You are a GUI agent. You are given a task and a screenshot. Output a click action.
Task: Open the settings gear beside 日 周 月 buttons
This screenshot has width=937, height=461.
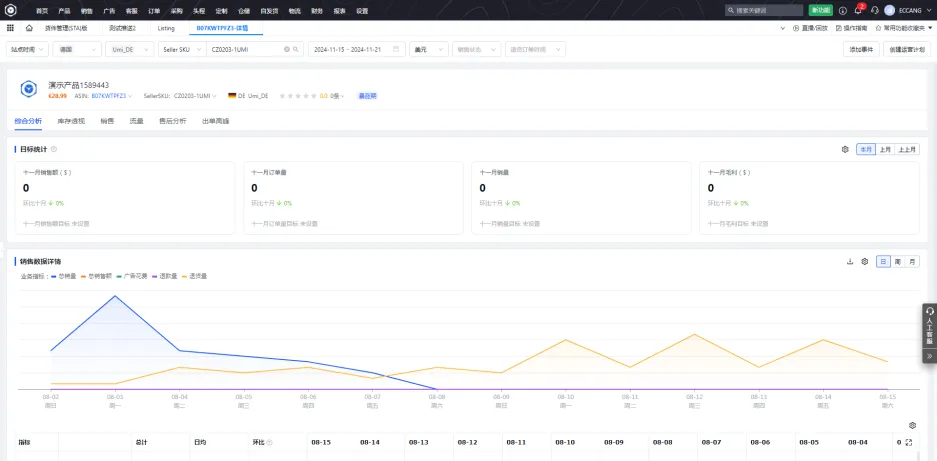[864, 261]
